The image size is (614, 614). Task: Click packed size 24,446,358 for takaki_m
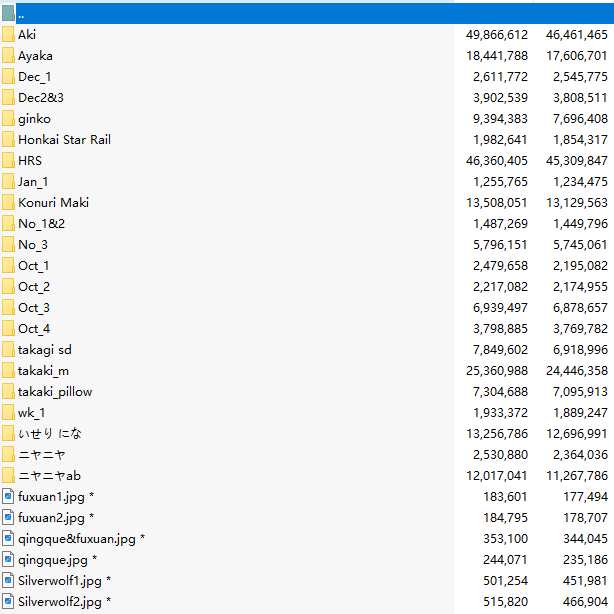577,371
